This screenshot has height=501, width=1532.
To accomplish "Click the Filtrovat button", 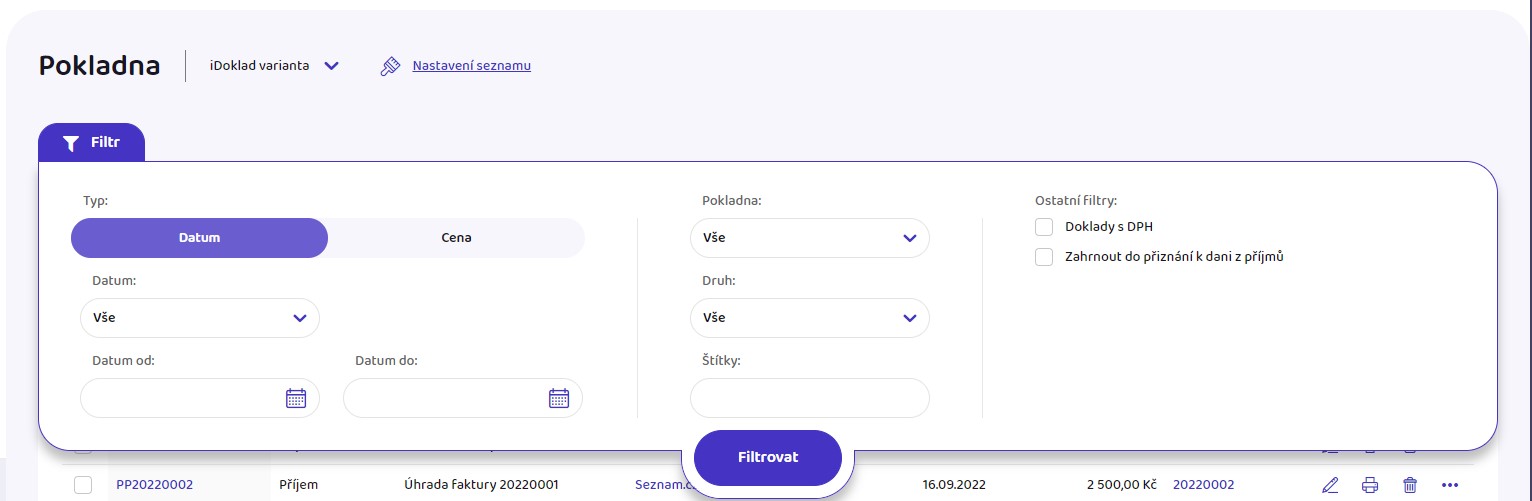I will (x=768, y=457).
